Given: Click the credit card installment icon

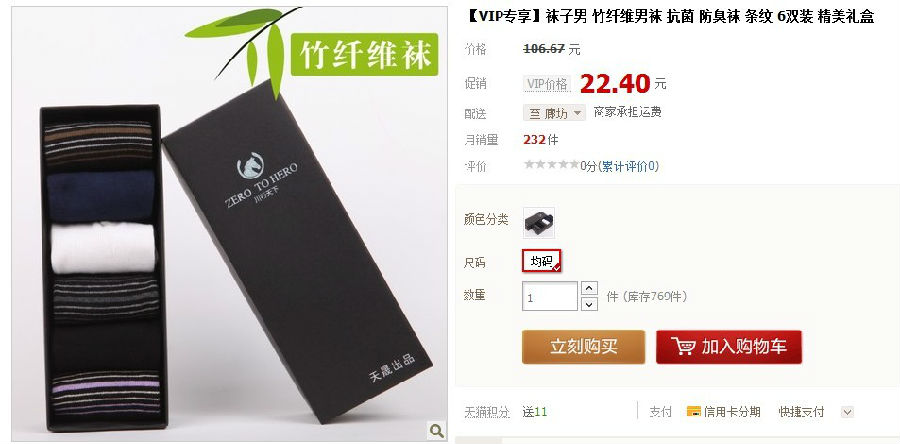Looking at the screenshot, I should 693,411.
